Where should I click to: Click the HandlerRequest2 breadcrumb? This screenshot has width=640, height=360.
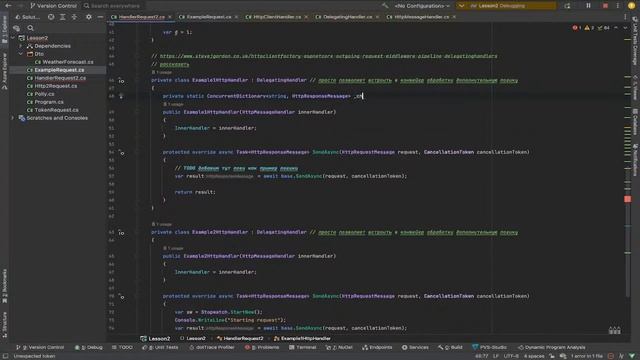[240, 339]
